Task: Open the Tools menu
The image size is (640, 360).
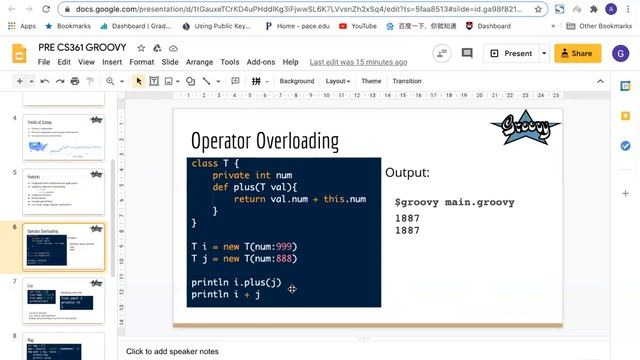Action: [x=229, y=62]
